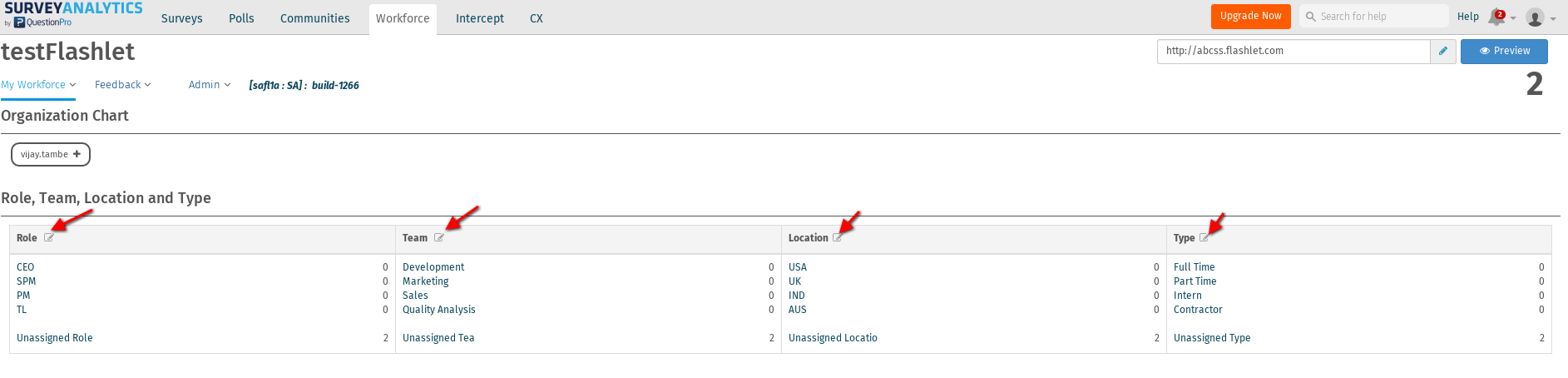Open the TL role
This screenshot has height=378, width=1568.
[x=22, y=310]
